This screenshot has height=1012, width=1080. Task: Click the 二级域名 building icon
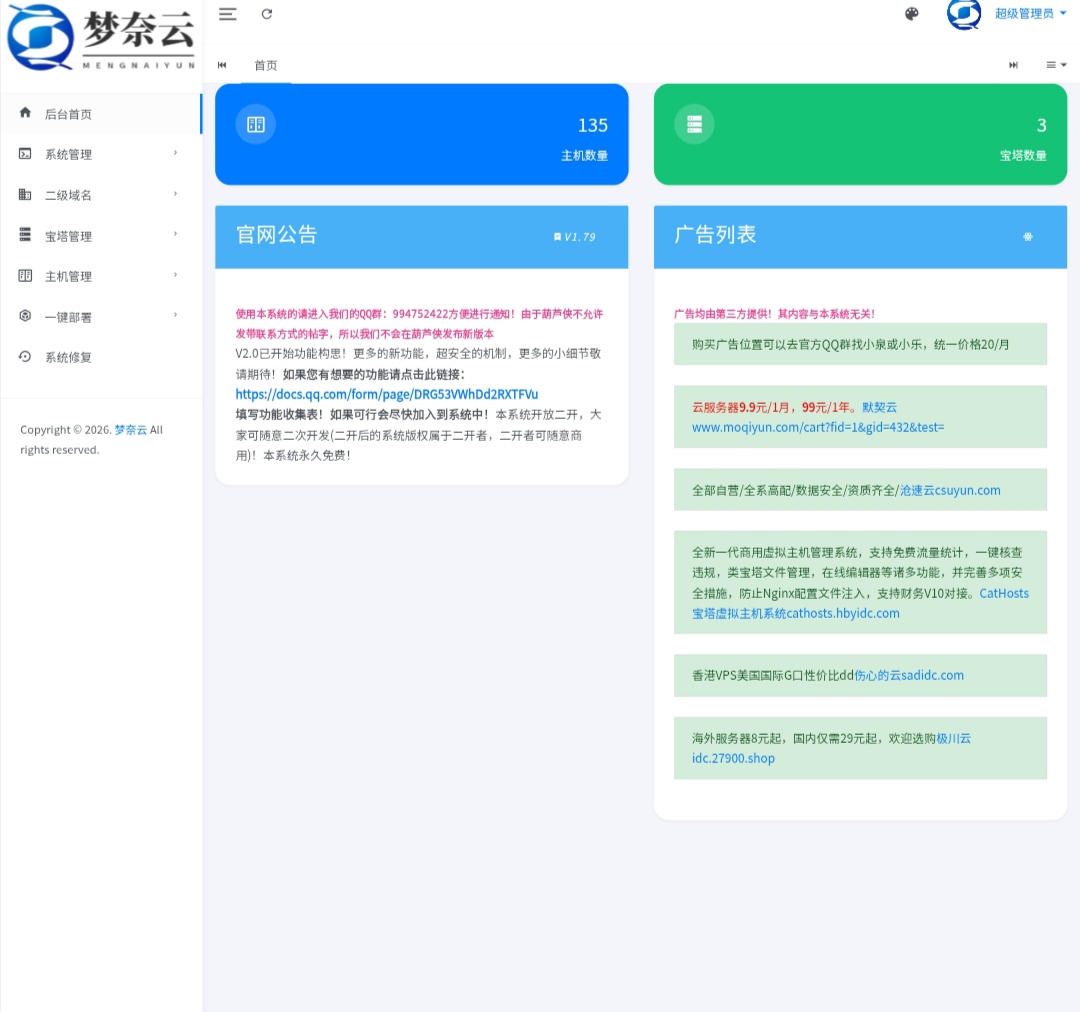25,194
